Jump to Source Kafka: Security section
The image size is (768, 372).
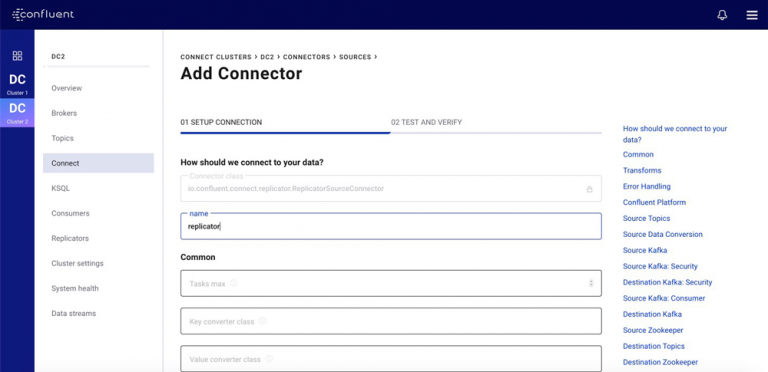click(660, 266)
